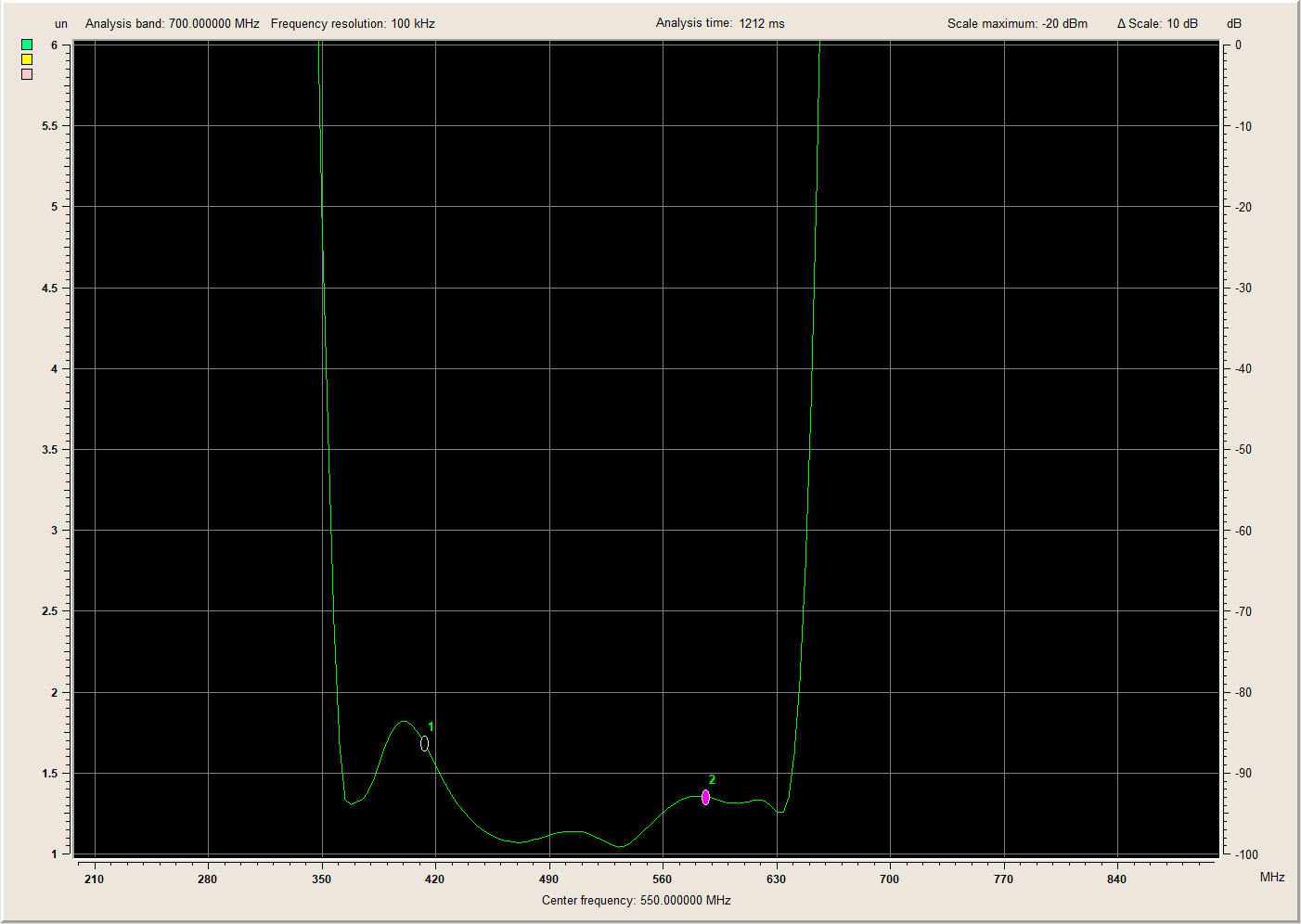This screenshot has height=924, width=1301.
Task: Select the magenta marker 2 on the trace
Action: pos(706,797)
